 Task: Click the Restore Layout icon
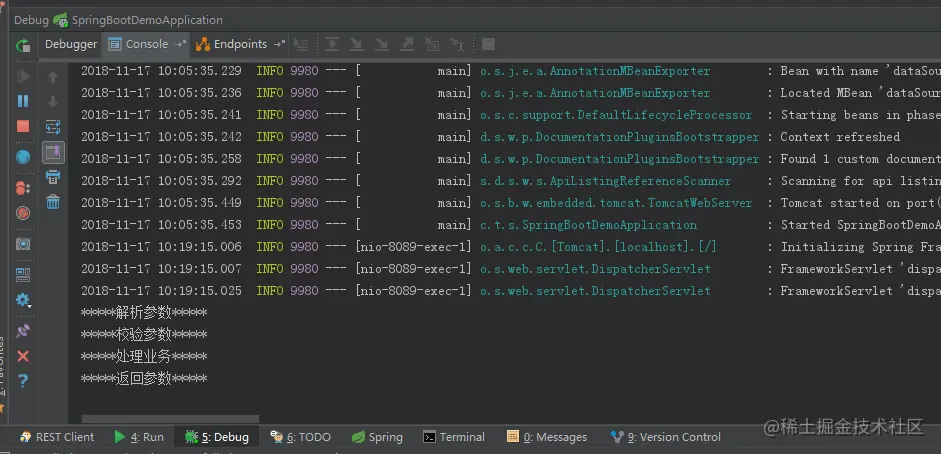pos(23,275)
